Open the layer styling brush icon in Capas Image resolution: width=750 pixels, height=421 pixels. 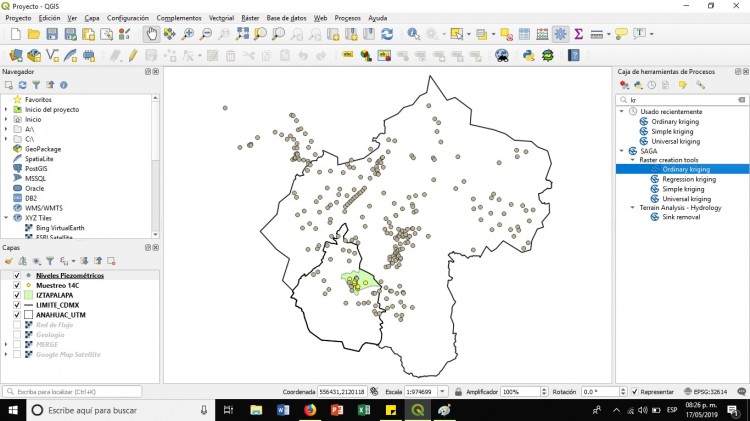point(9,261)
